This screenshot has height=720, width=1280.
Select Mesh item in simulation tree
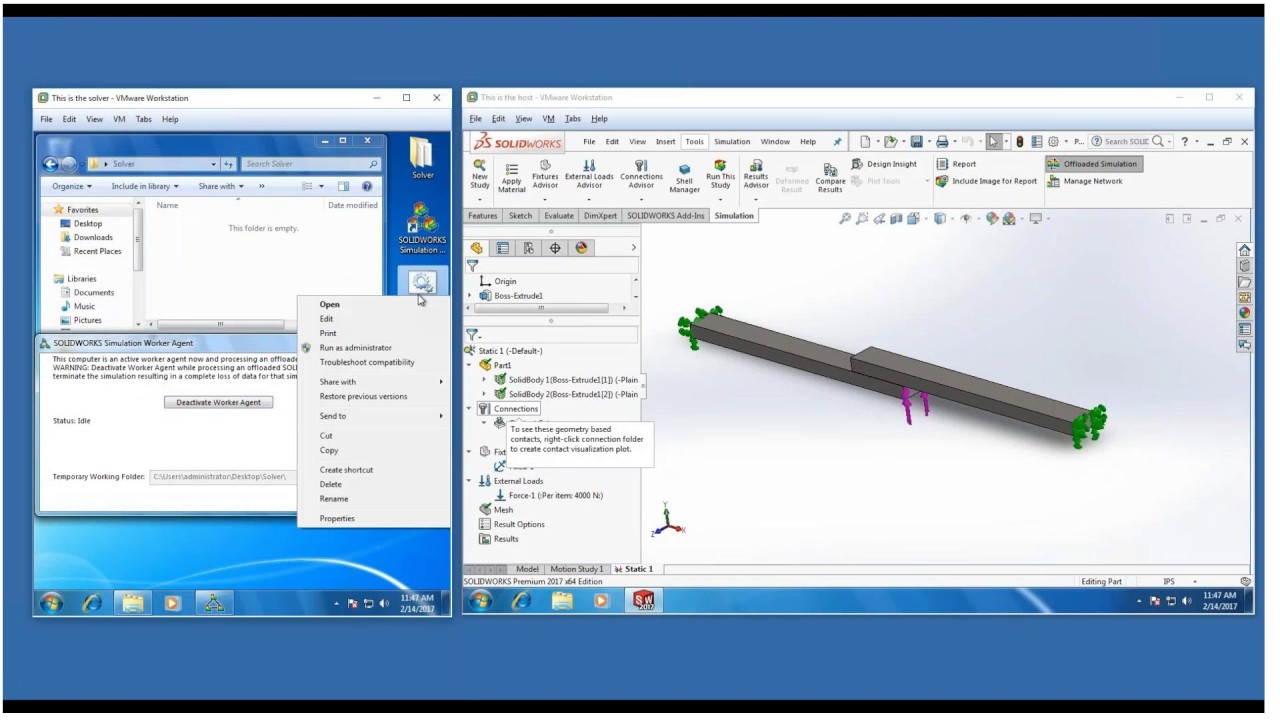[496, 510]
